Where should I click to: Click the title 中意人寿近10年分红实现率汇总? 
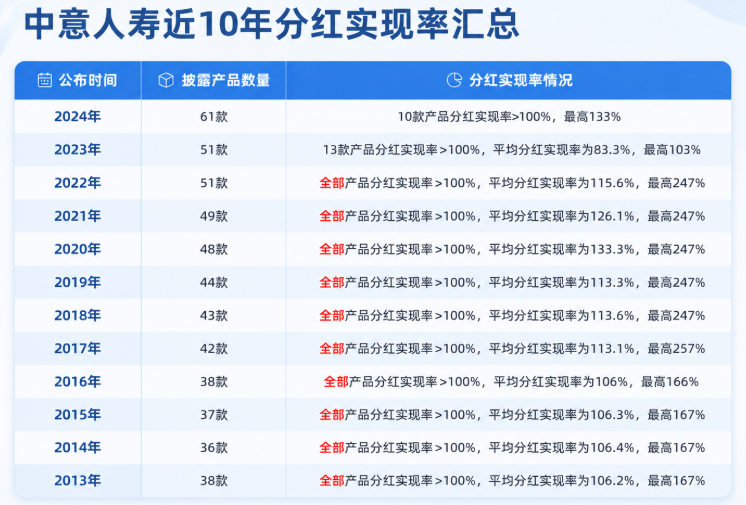272,24
